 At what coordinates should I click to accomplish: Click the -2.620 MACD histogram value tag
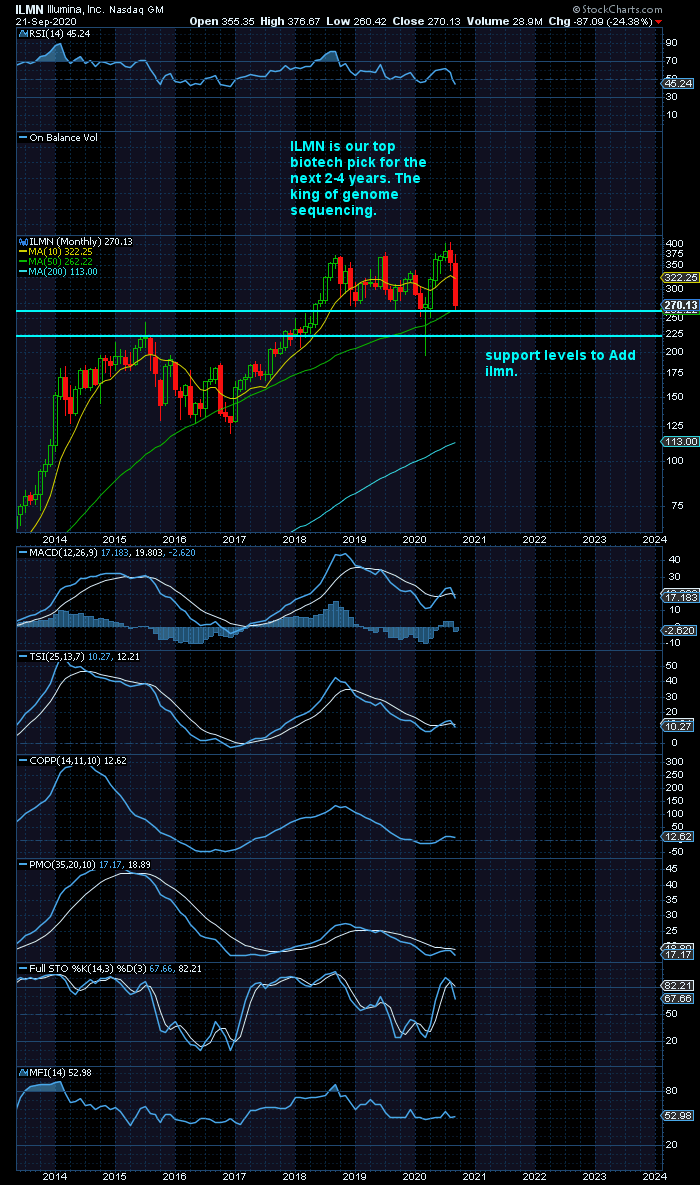pos(680,630)
